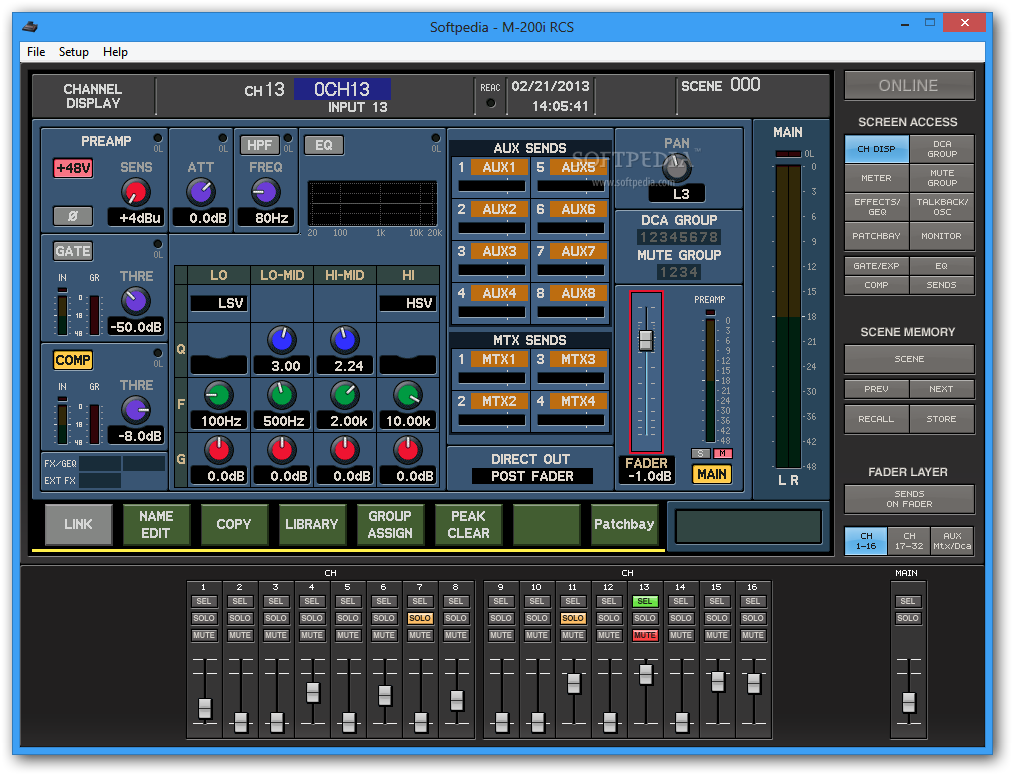Click the PAN knob
The image size is (1013, 775).
coord(676,169)
